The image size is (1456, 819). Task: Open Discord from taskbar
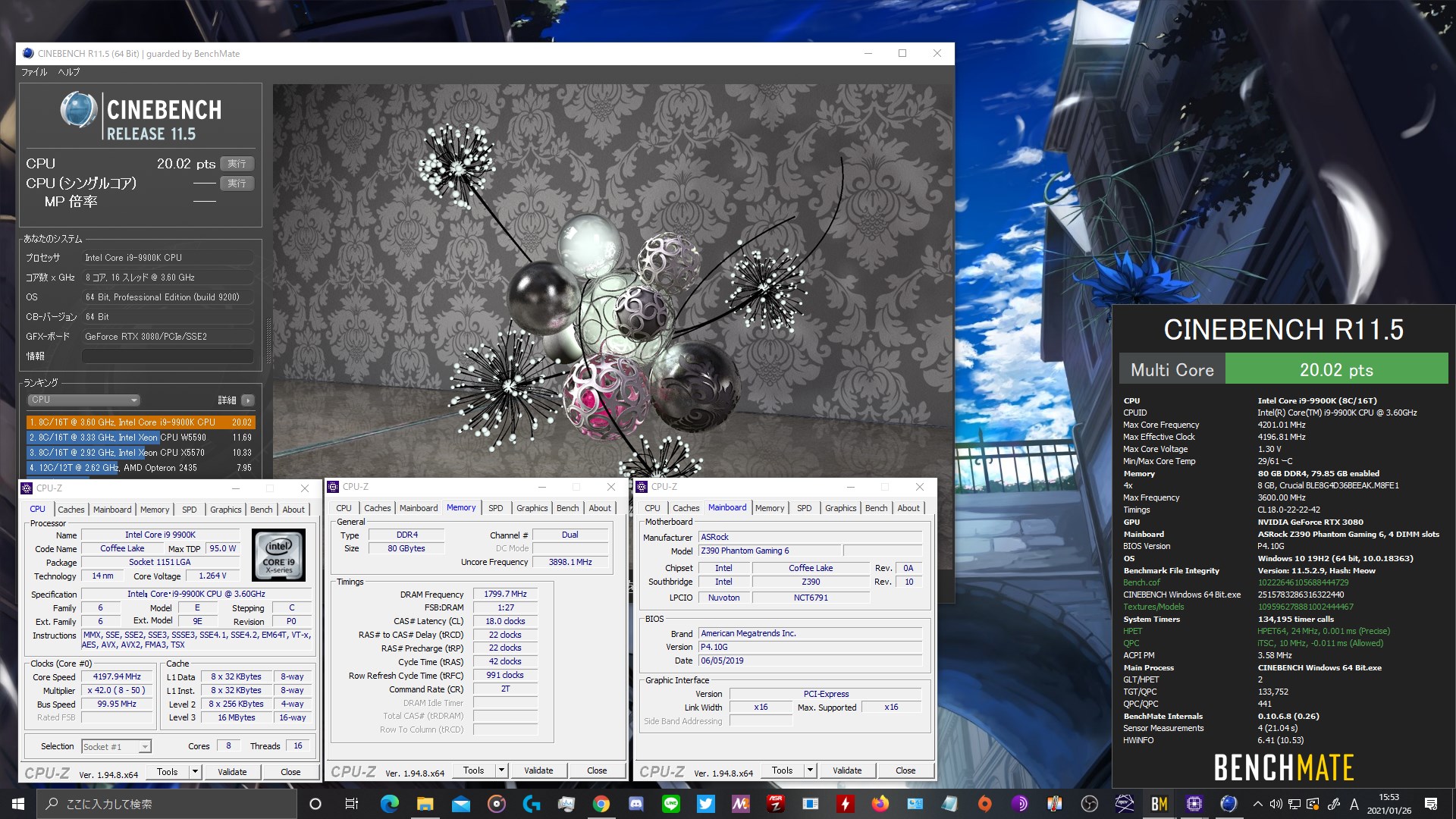636,804
